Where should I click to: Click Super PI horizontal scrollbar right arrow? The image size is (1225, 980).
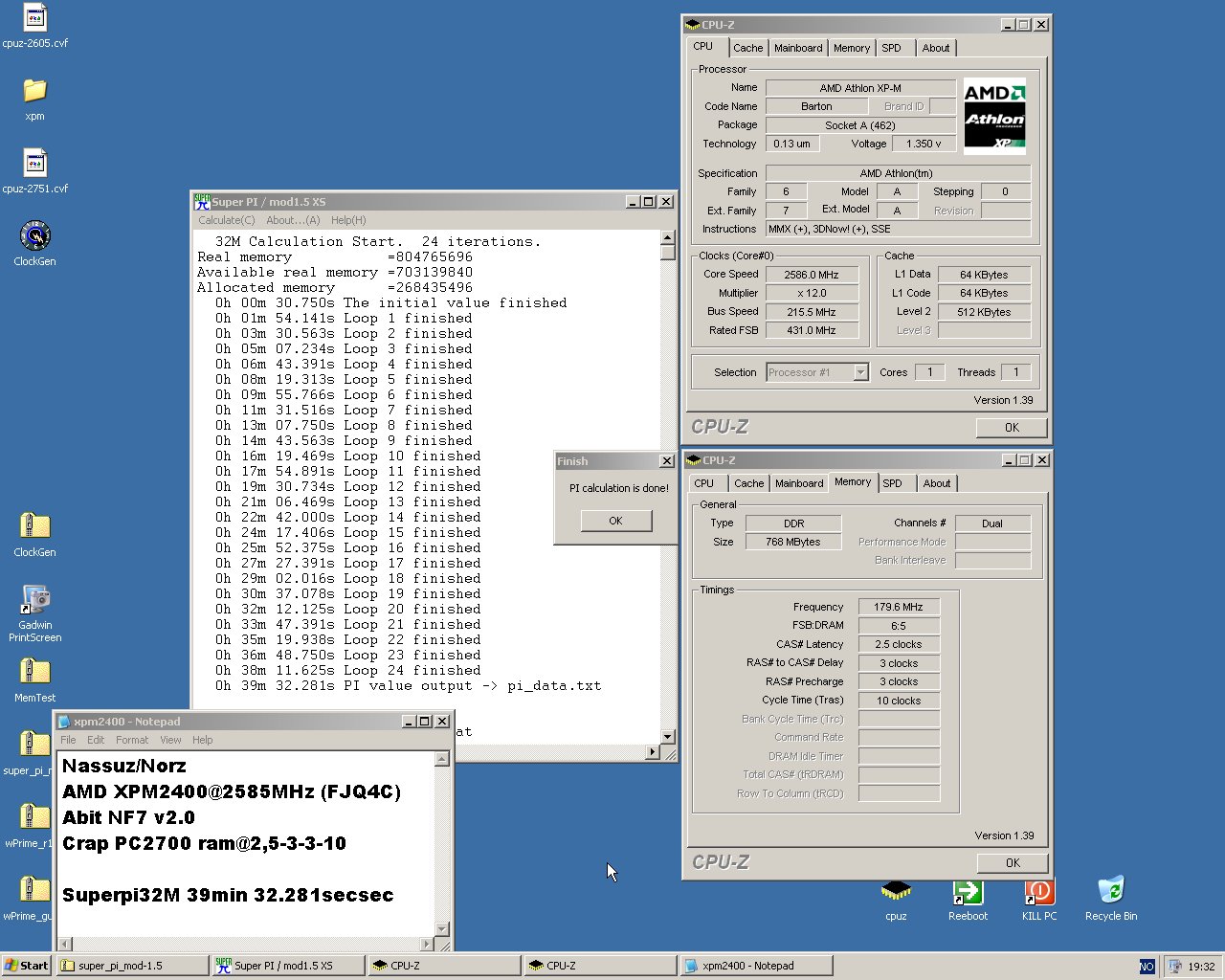point(653,752)
